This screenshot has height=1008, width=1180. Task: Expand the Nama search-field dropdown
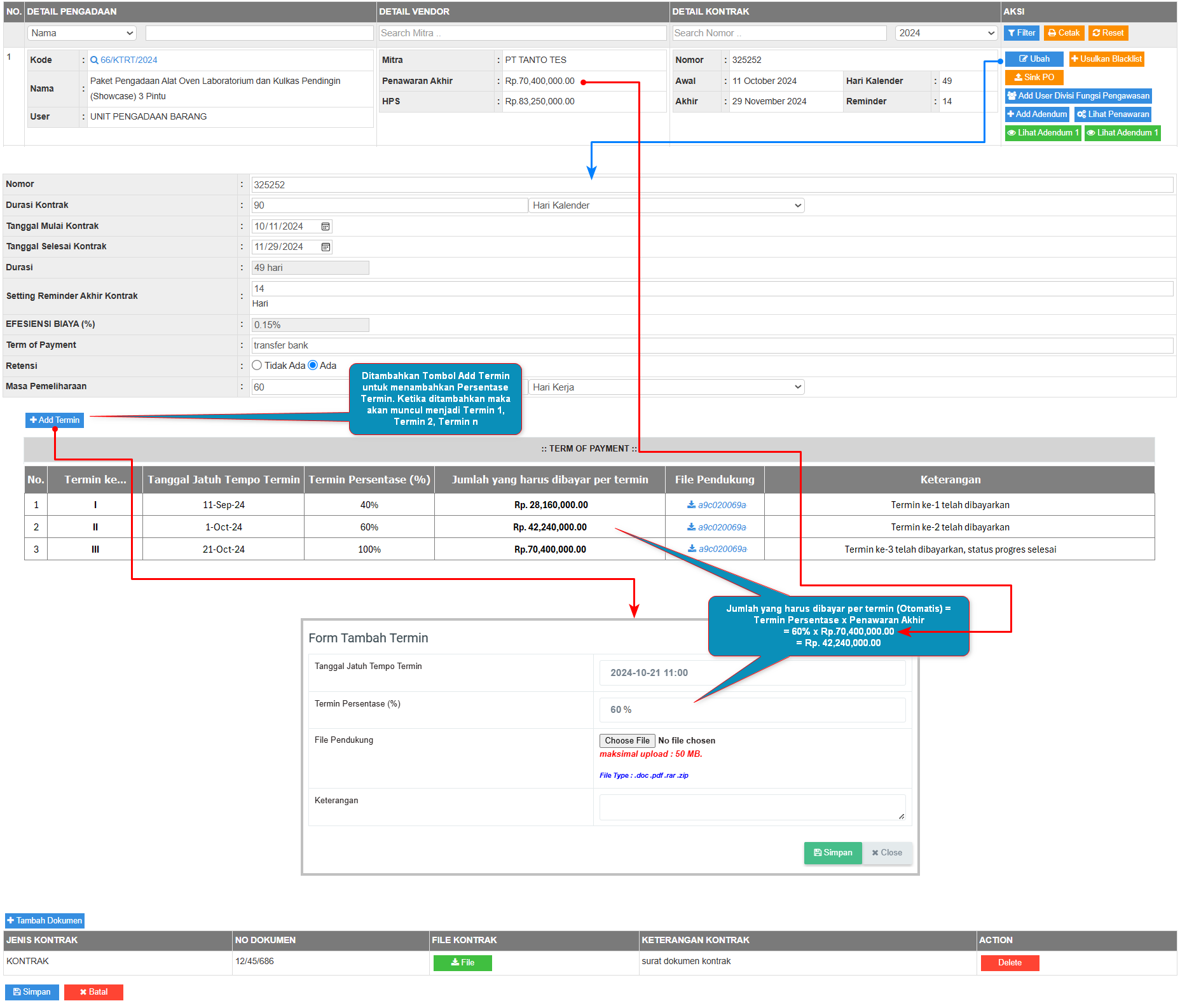[82, 33]
